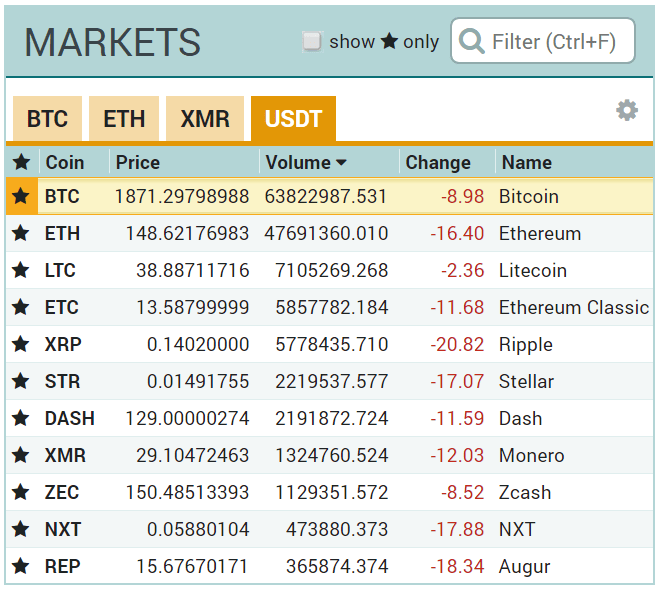Image resolution: width=661 pixels, height=590 pixels.
Task: Click volume 1129351.572
Action: pos(331,492)
